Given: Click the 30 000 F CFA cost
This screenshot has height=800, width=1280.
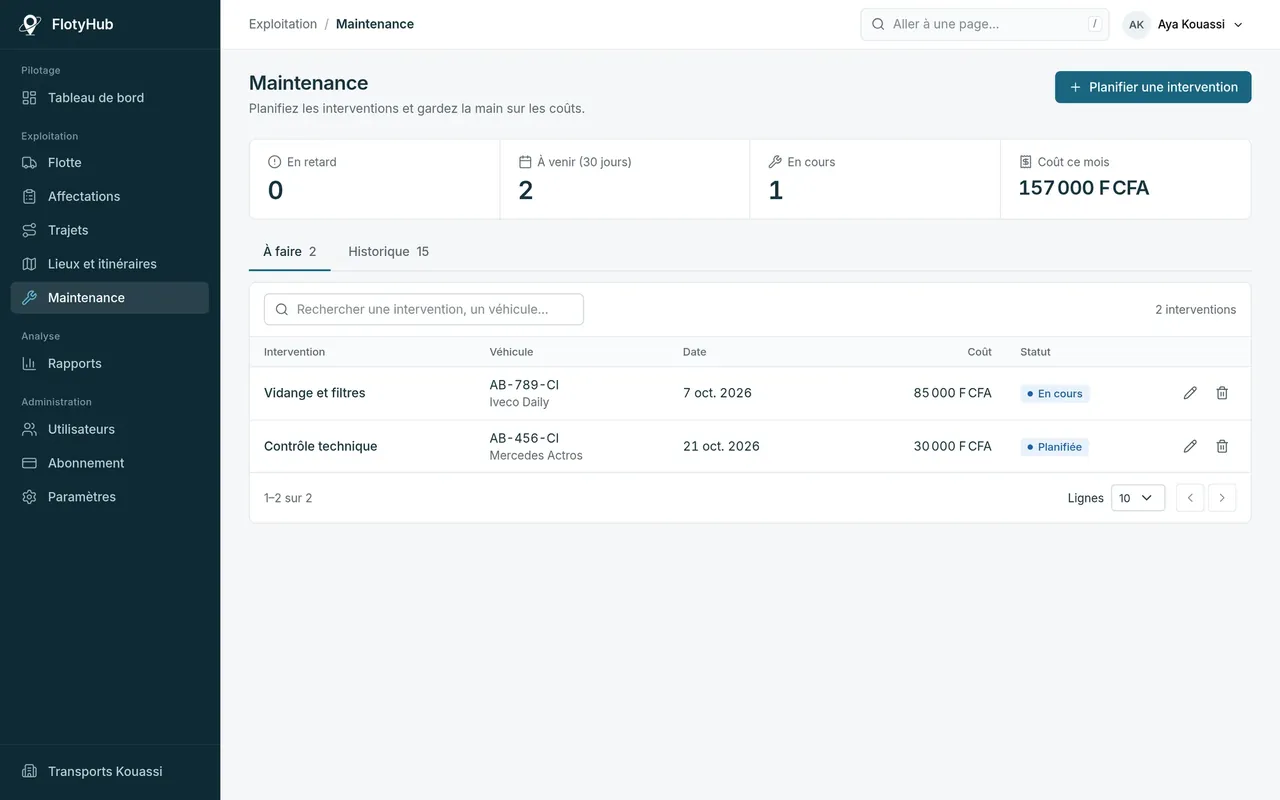Looking at the screenshot, I should coord(952,446).
